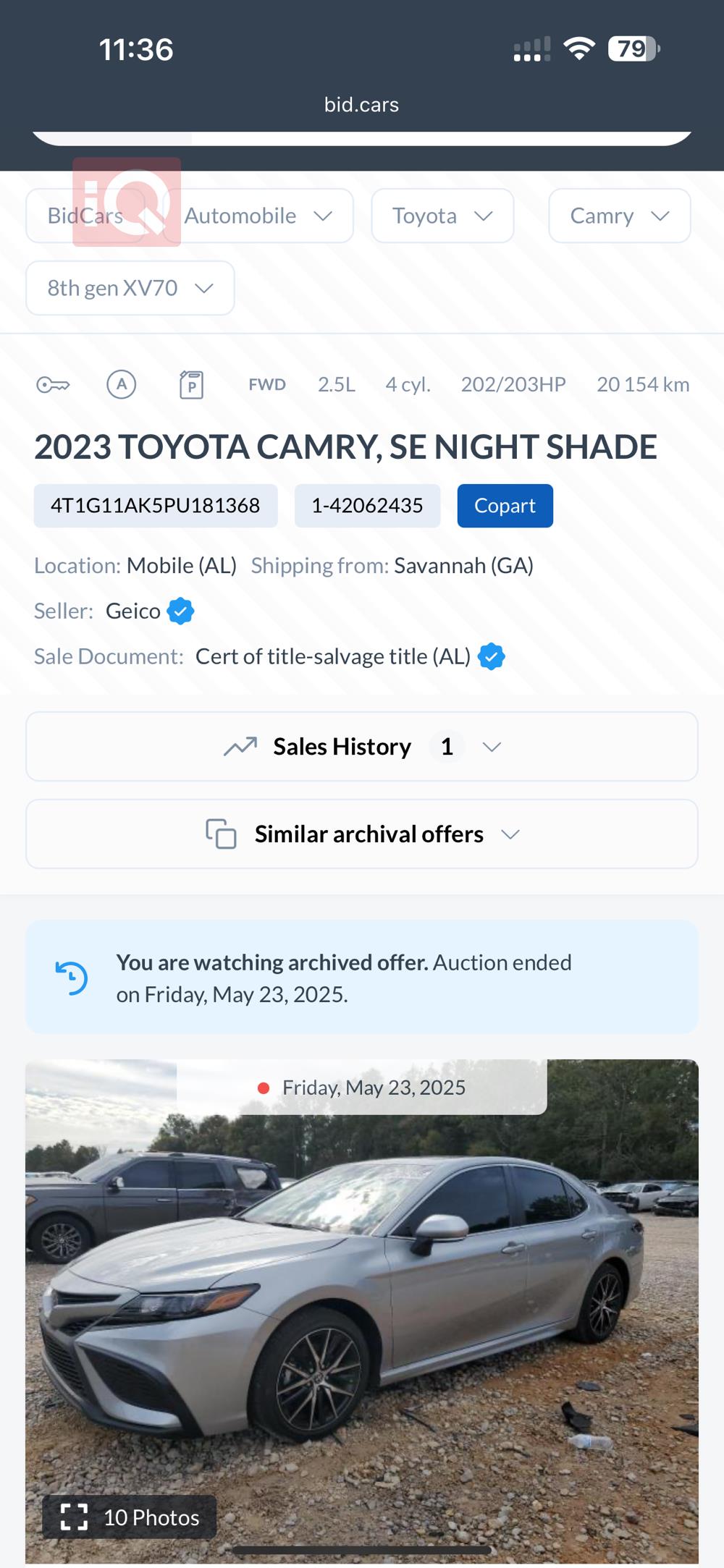Open the silver Camry main photo
The height and width of the screenshot is (1568, 724).
362,1302
